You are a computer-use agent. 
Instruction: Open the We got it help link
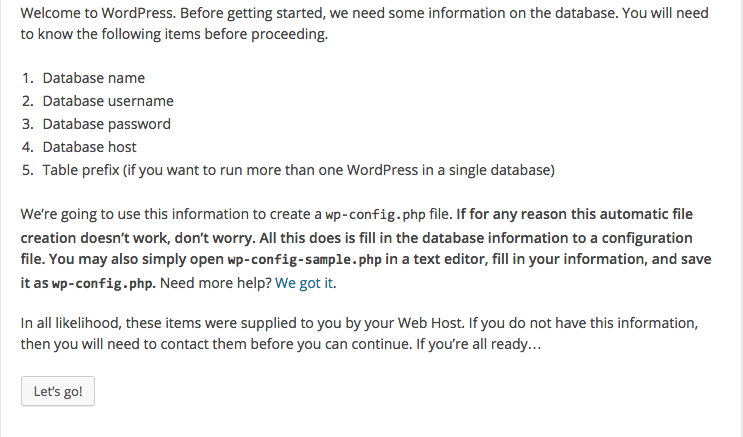coord(304,283)
